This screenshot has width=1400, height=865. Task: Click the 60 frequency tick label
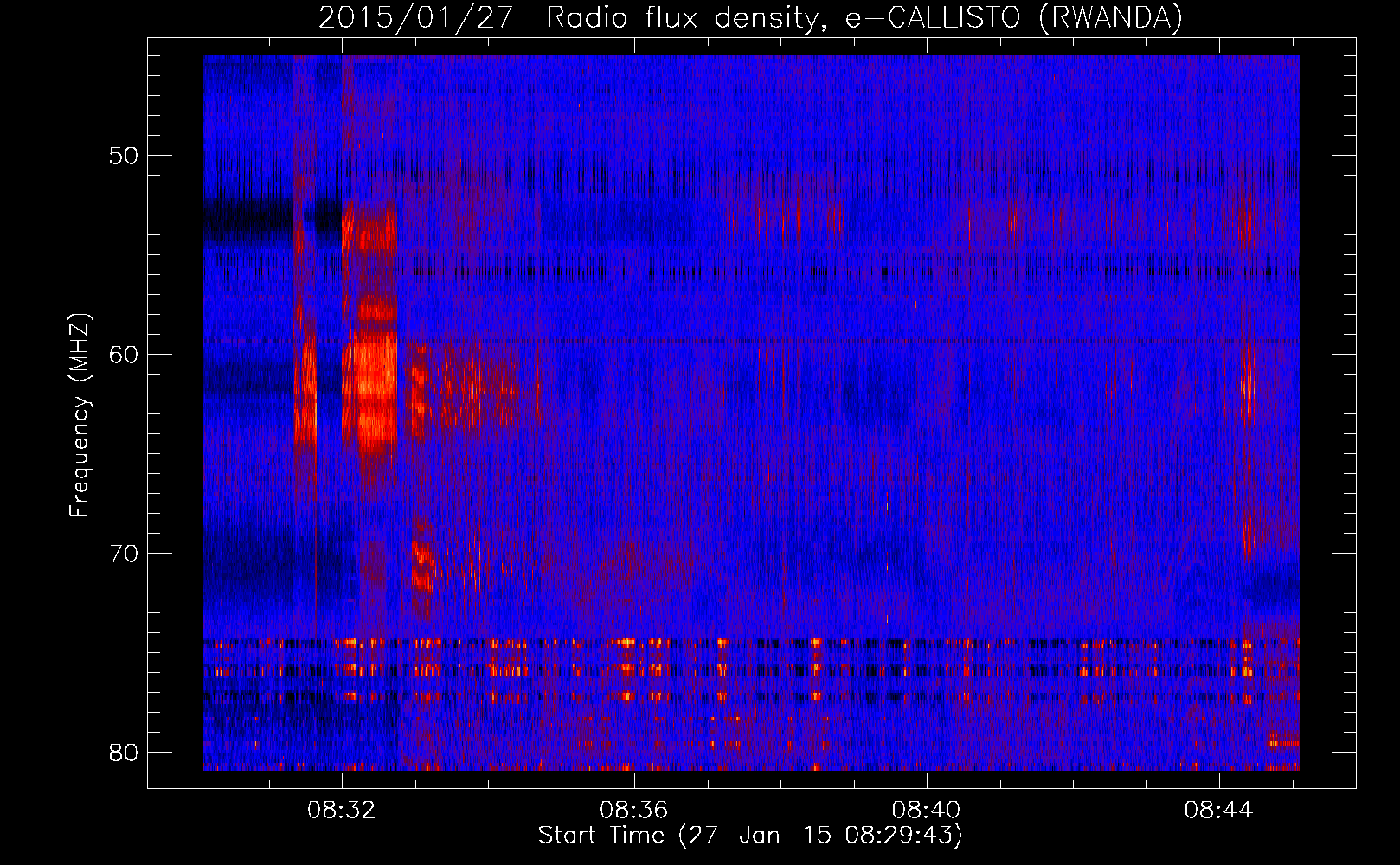pos(124,355)
